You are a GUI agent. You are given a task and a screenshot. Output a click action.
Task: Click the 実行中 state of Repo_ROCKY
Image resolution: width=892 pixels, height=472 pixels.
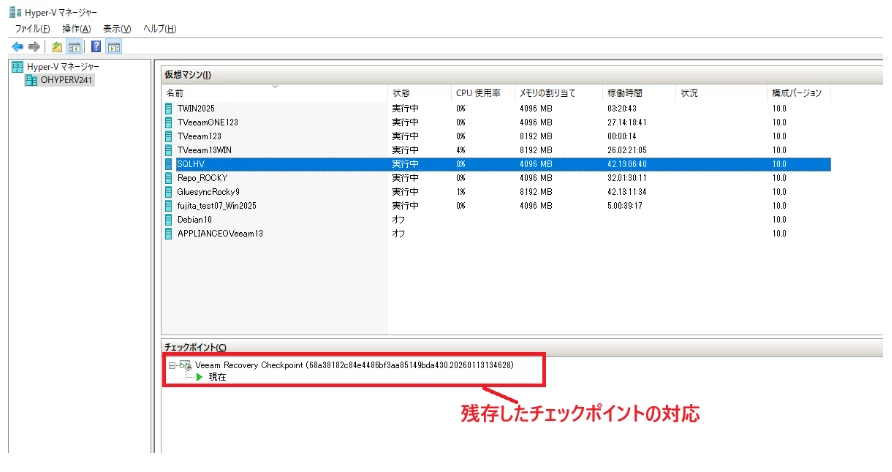click(405, 178)
